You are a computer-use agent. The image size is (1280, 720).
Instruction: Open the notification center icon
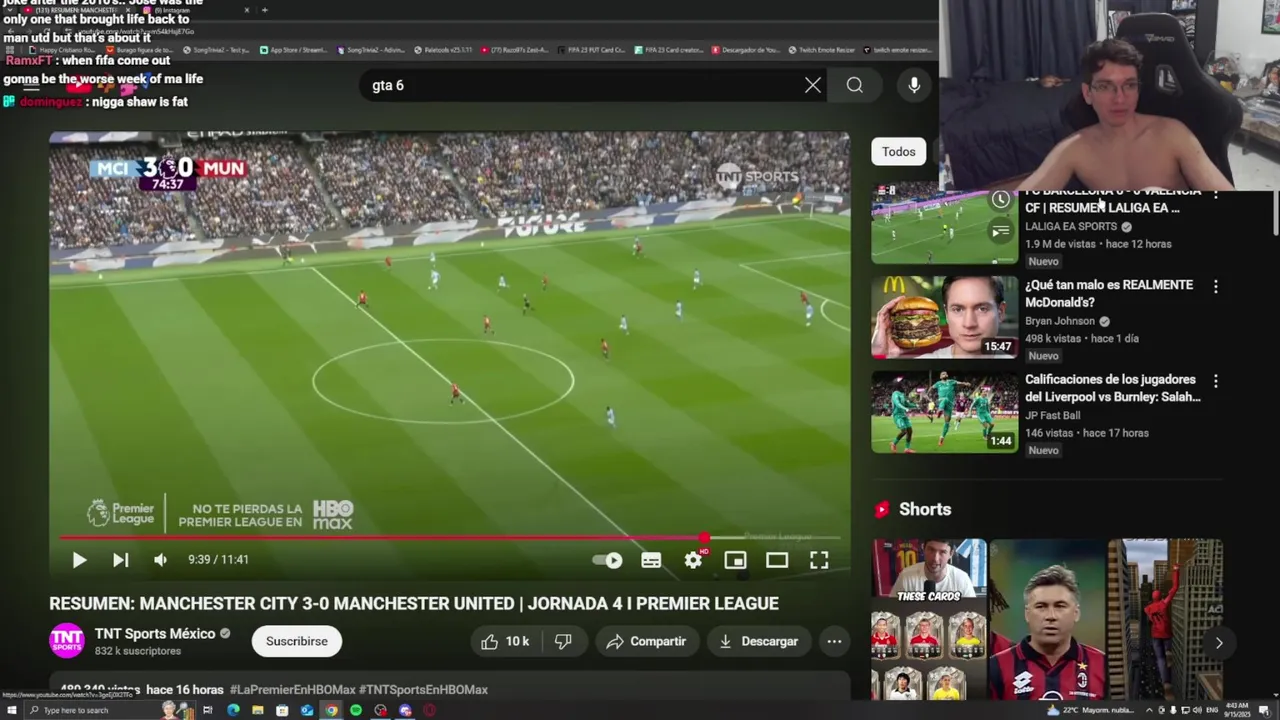pos(1264,710)
